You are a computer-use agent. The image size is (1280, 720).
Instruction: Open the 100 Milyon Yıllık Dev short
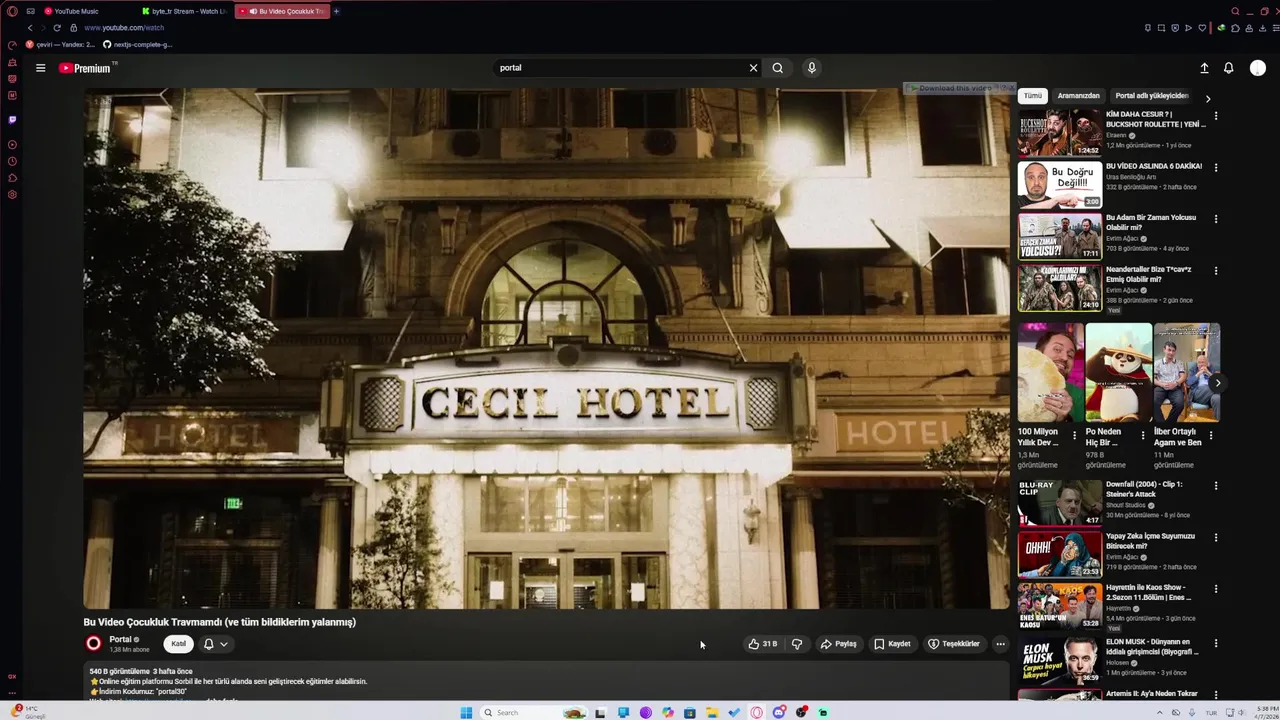pyautogui.click(x=1051, y=372)
